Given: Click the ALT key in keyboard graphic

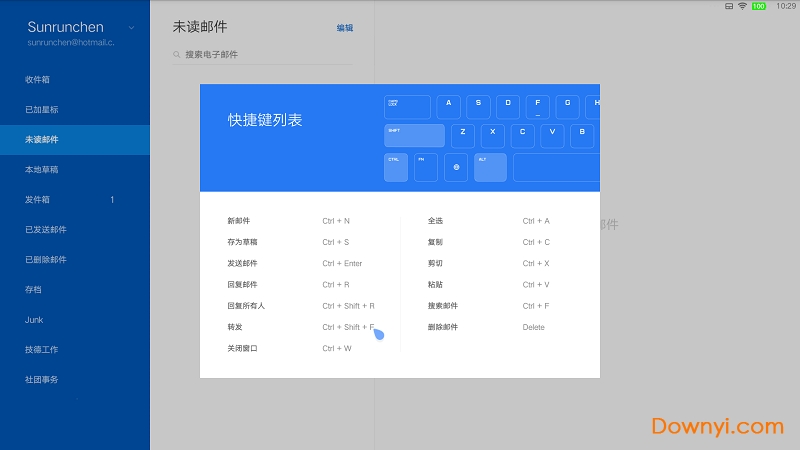Looking at the screenshot, I should coord(490,167).
